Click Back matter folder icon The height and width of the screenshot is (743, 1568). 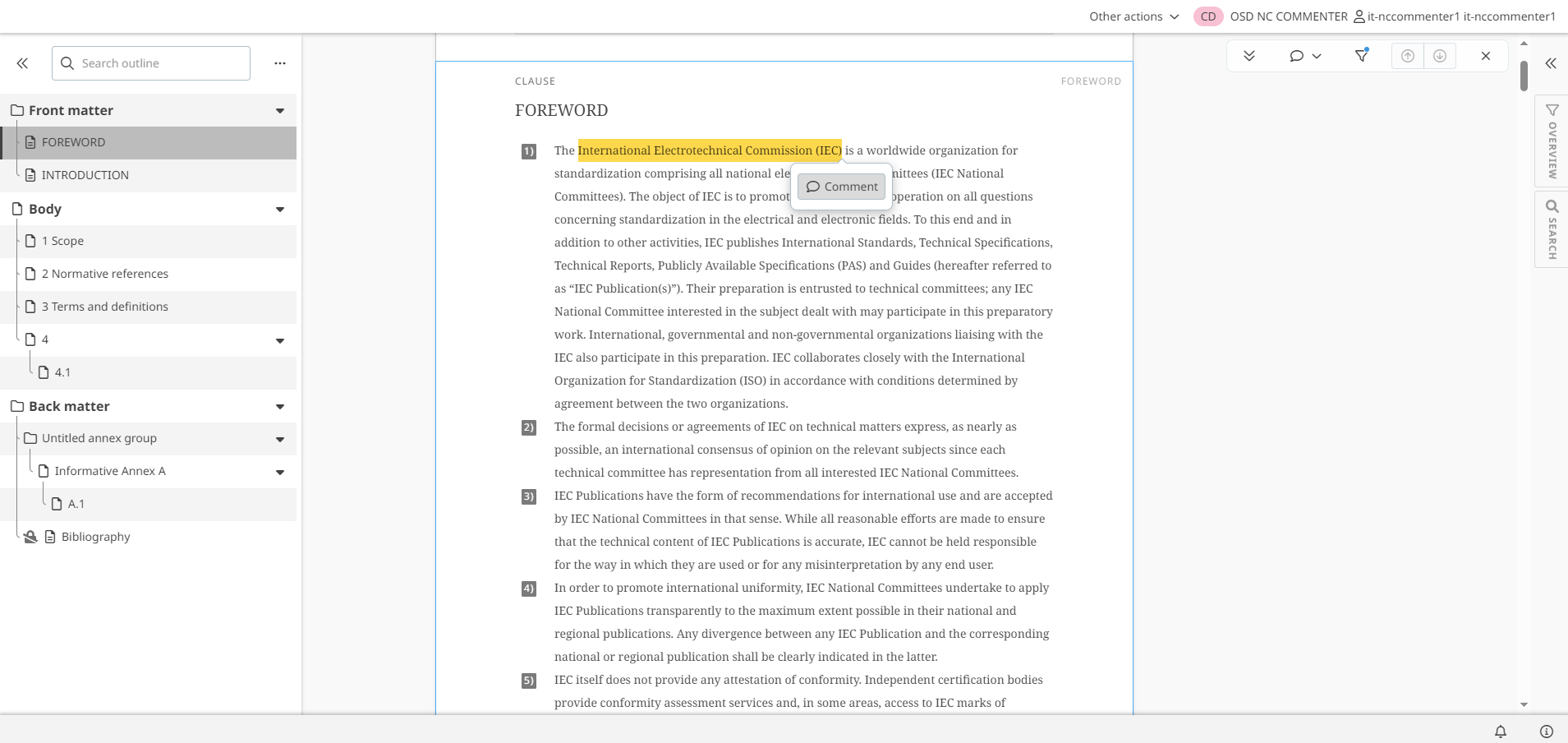[x=16, y=406]
